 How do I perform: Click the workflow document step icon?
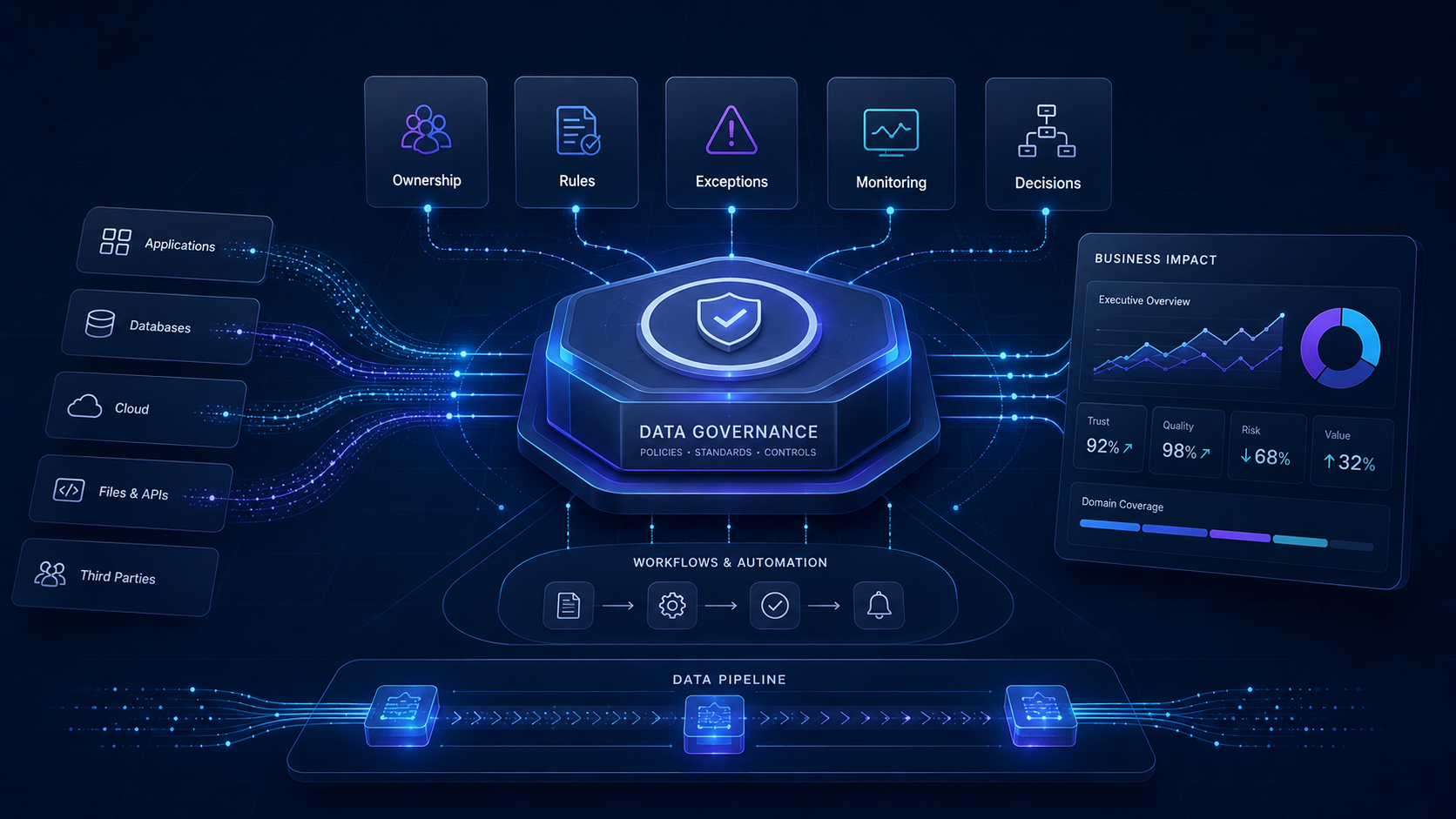pos(568,605)
